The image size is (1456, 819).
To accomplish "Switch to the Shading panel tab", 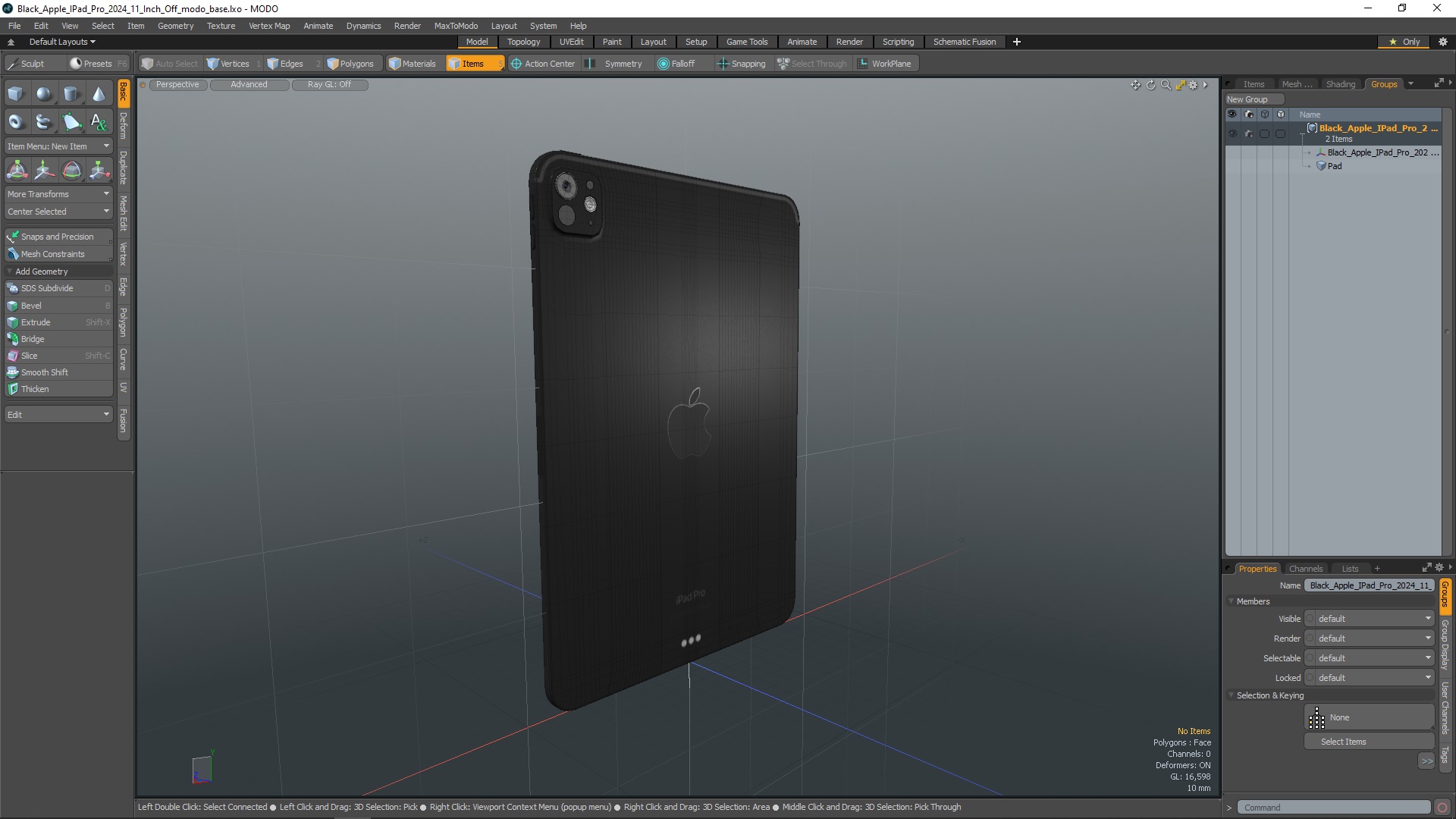I will coord(1340,84).
